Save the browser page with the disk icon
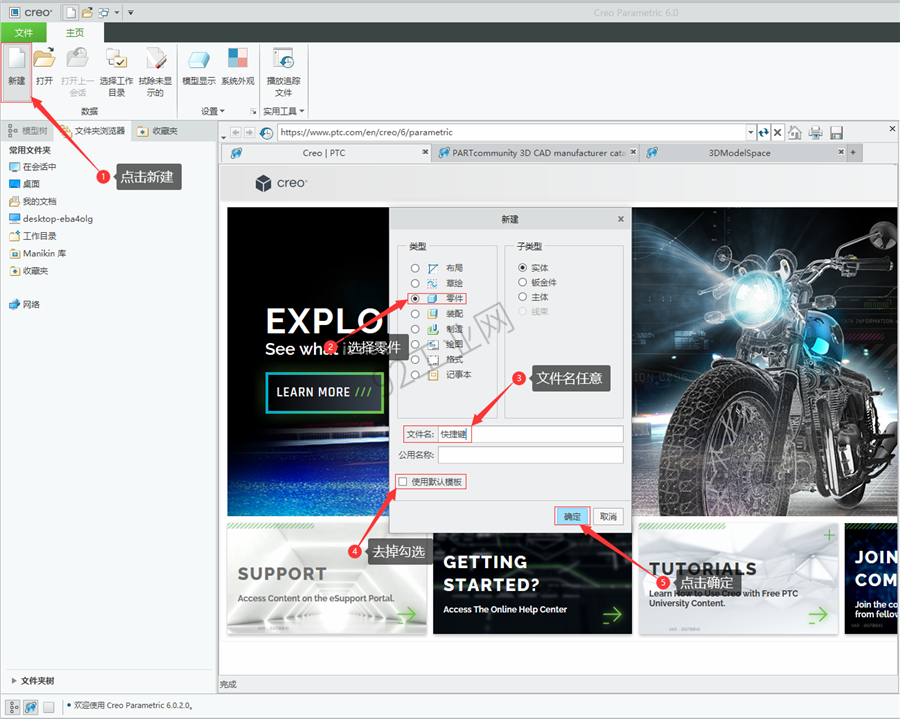The image size is (900, 719). click(836, 133)
